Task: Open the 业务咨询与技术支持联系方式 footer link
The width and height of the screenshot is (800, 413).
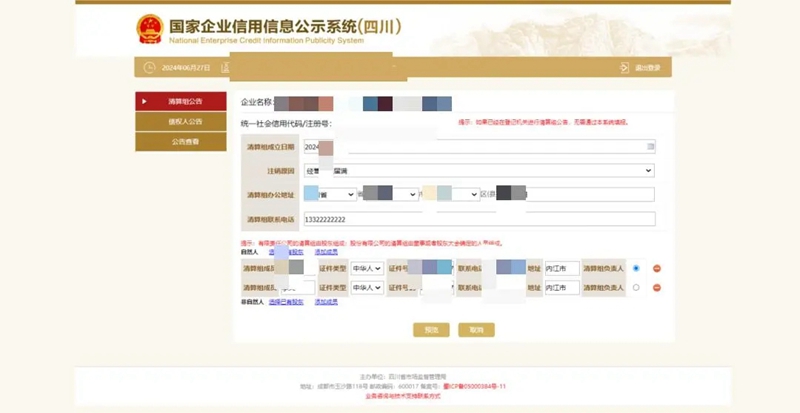Action: pos(403,396)
